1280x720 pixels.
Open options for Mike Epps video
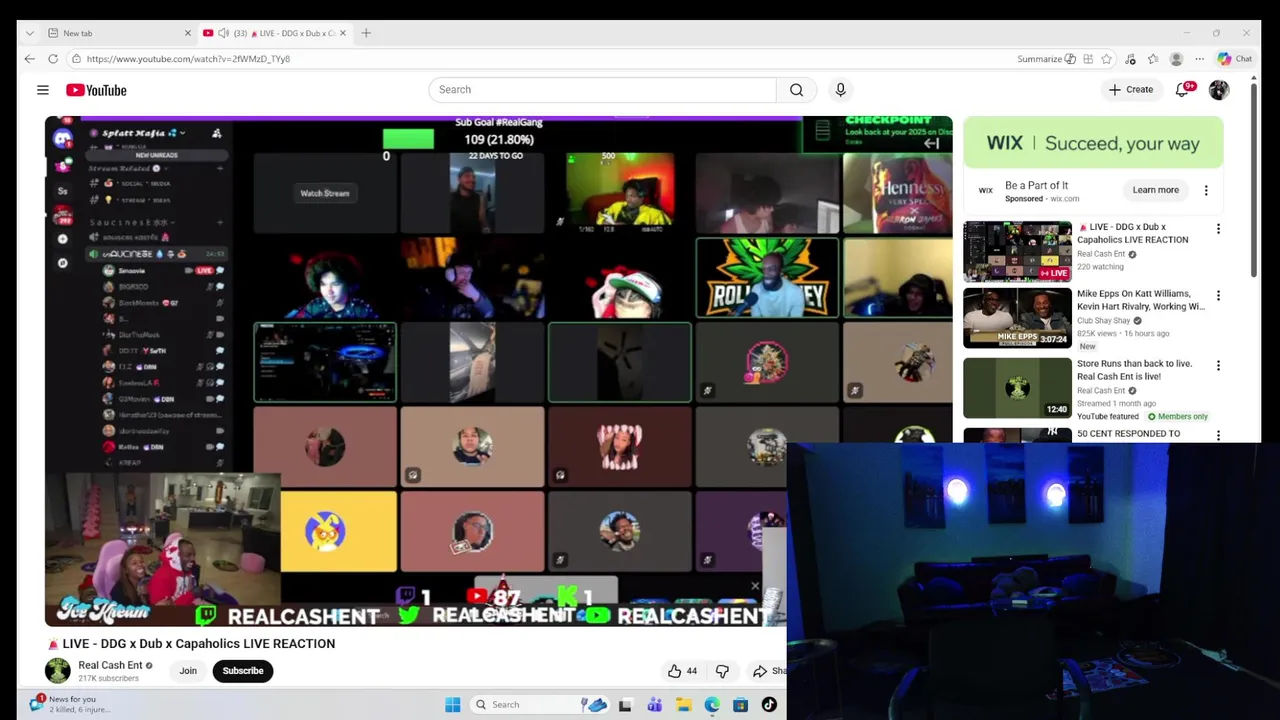pyautogui.click(x=1218, y=296)
